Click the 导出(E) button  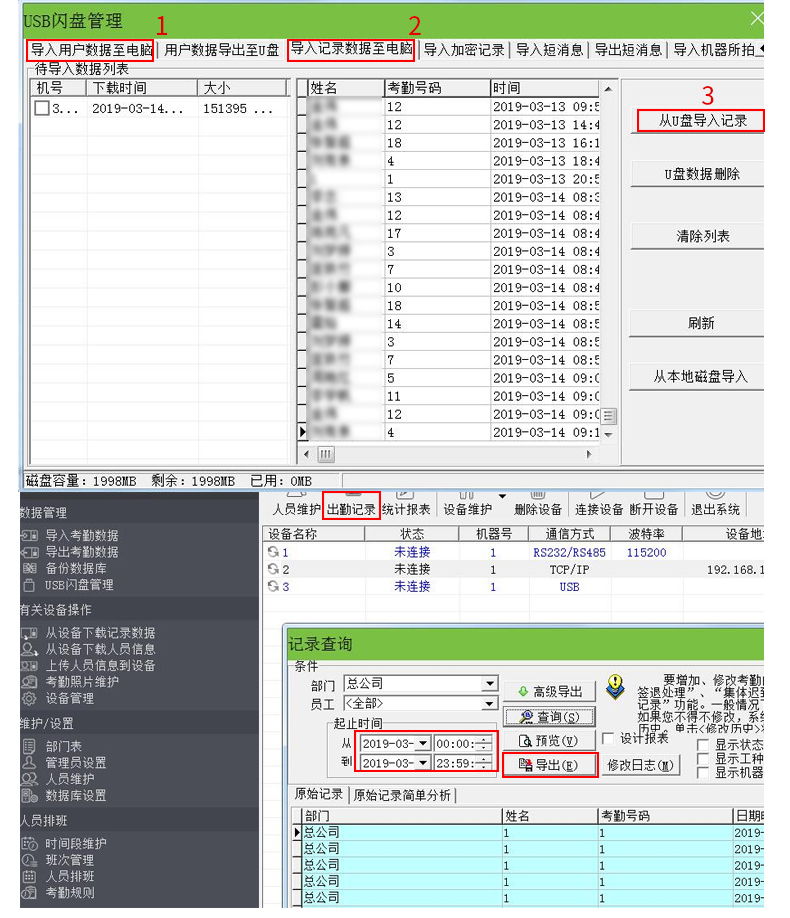pos(549,765)
